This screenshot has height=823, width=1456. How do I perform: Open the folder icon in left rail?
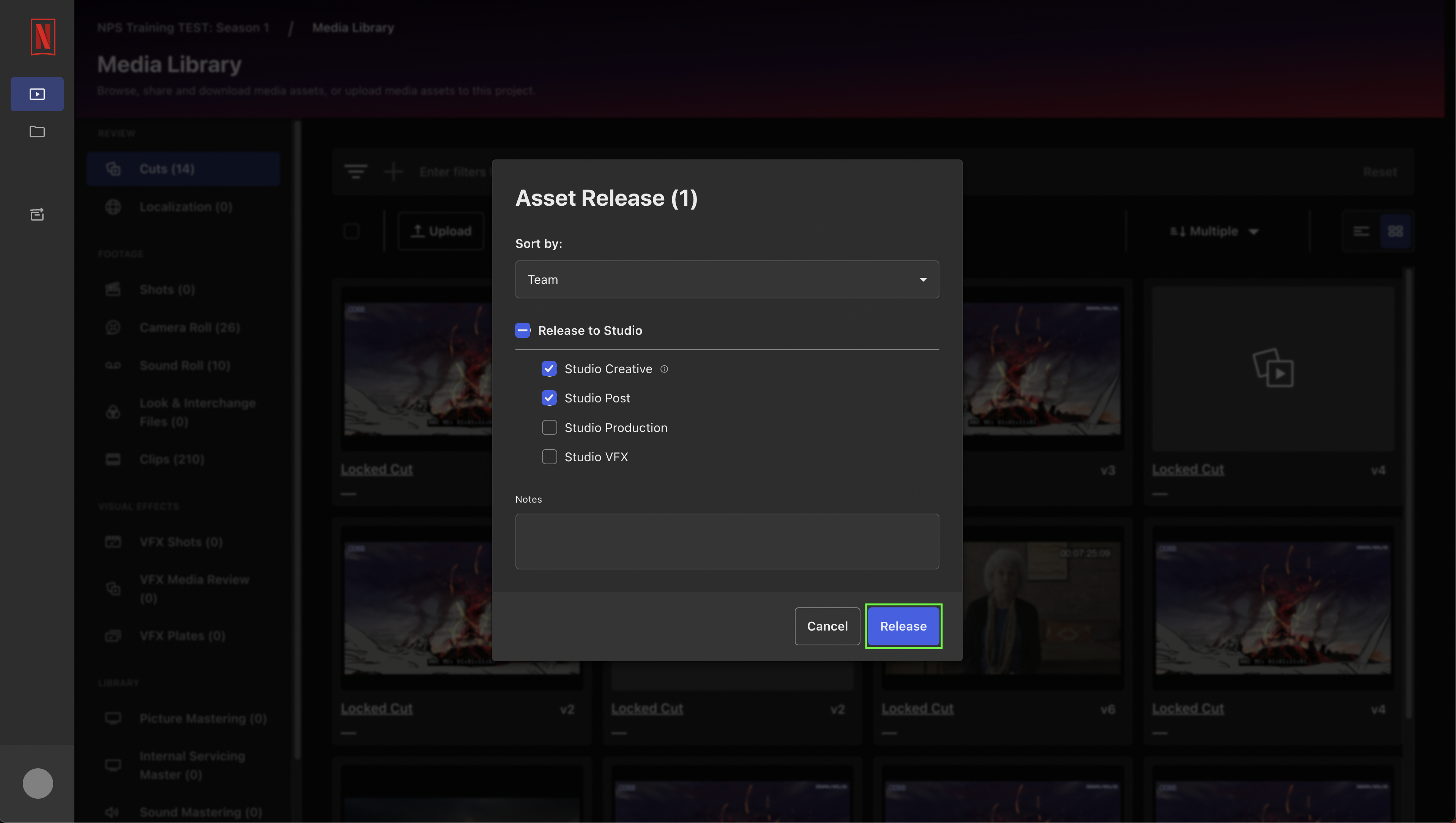click(37, 132)
